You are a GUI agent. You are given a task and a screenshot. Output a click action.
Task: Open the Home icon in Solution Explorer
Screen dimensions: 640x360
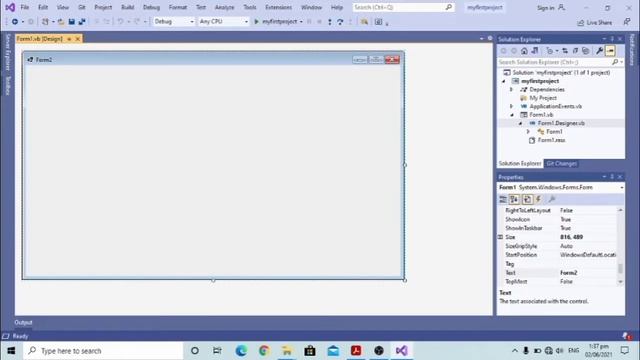(x=524, y=51)
